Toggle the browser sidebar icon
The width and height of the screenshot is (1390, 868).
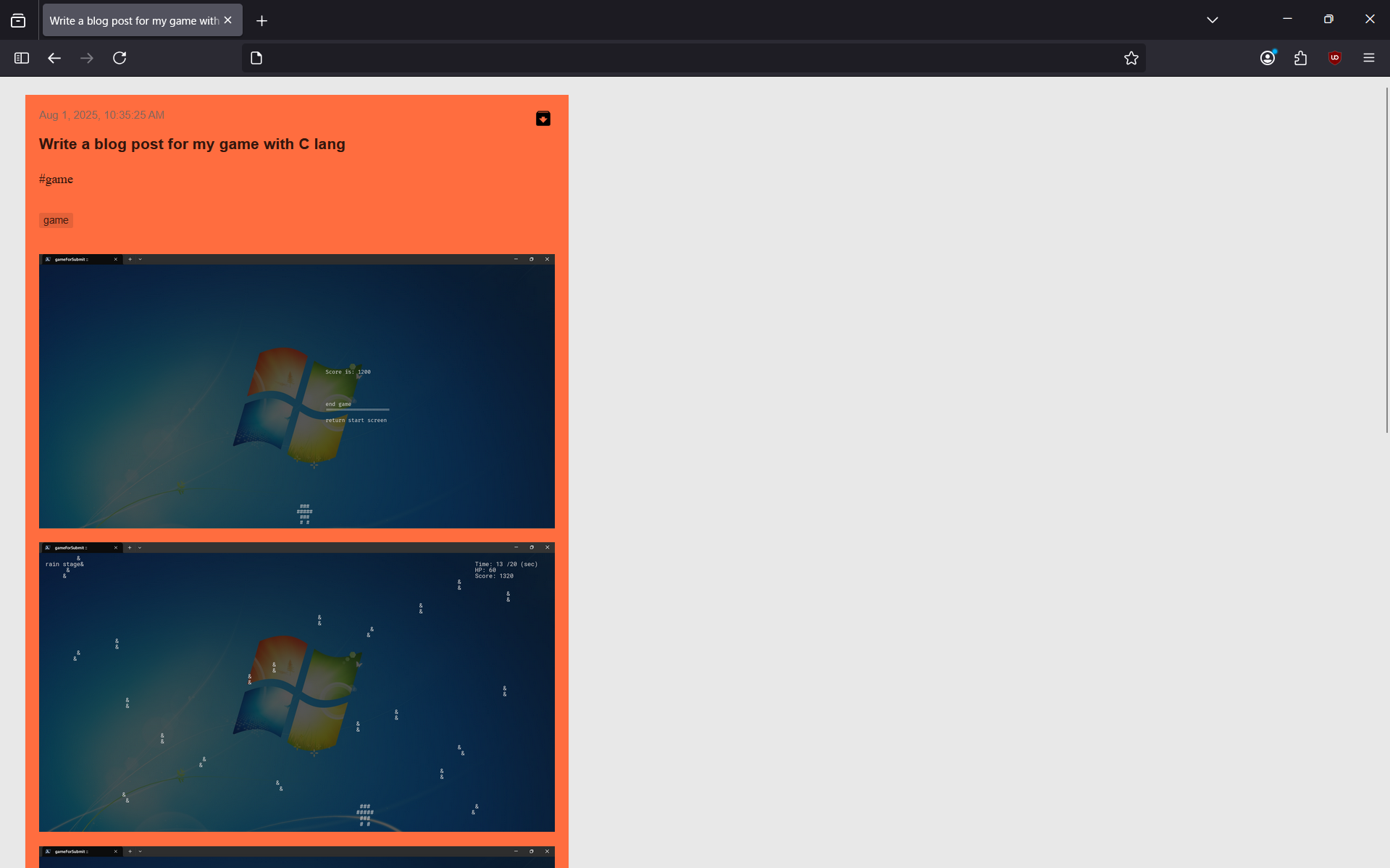point(22,58)
